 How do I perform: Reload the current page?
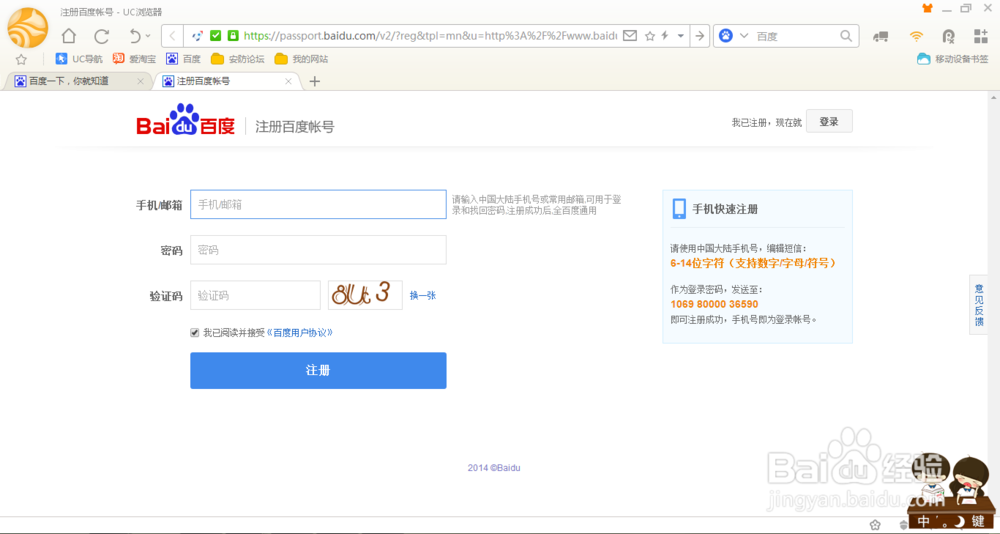(x=101, y=36)
